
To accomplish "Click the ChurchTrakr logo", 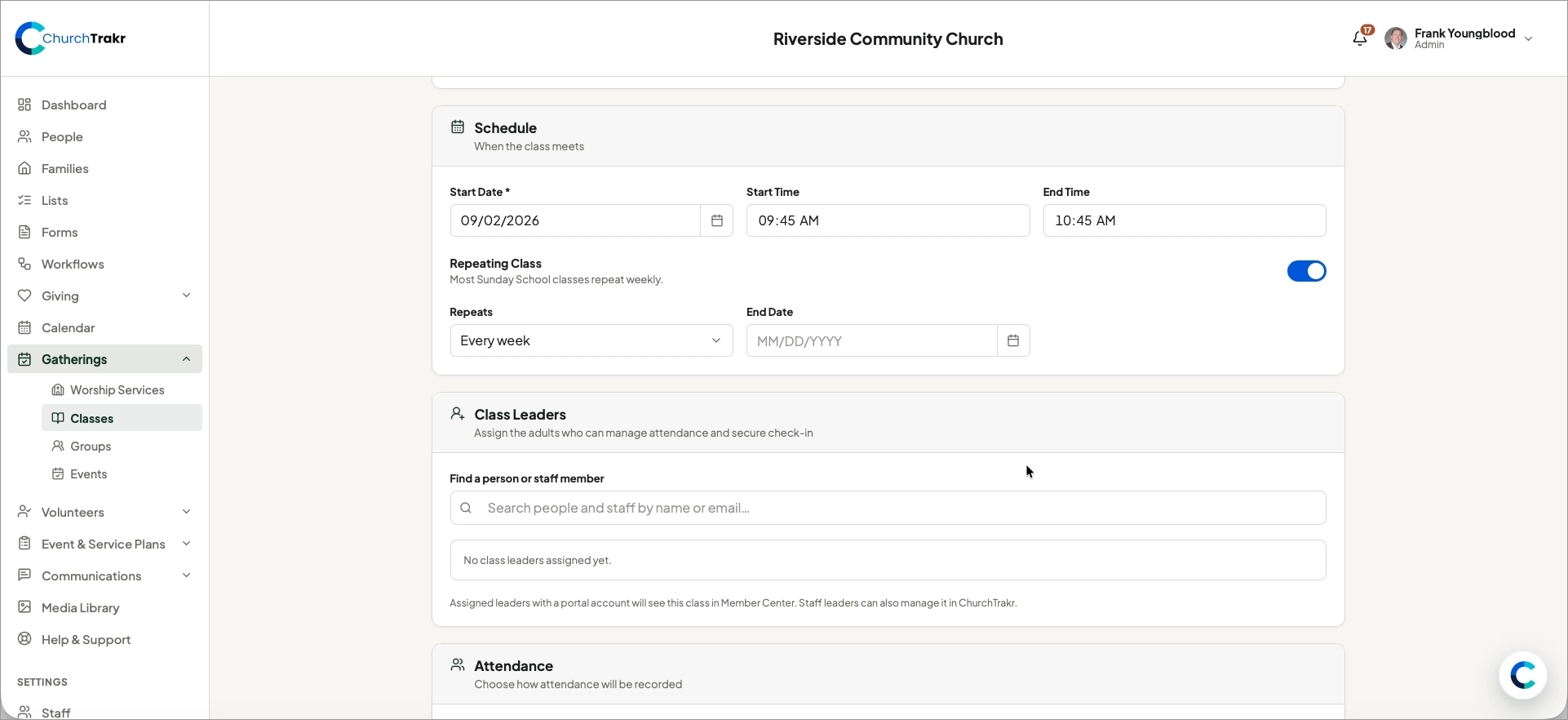I will [x=70, y=38].
